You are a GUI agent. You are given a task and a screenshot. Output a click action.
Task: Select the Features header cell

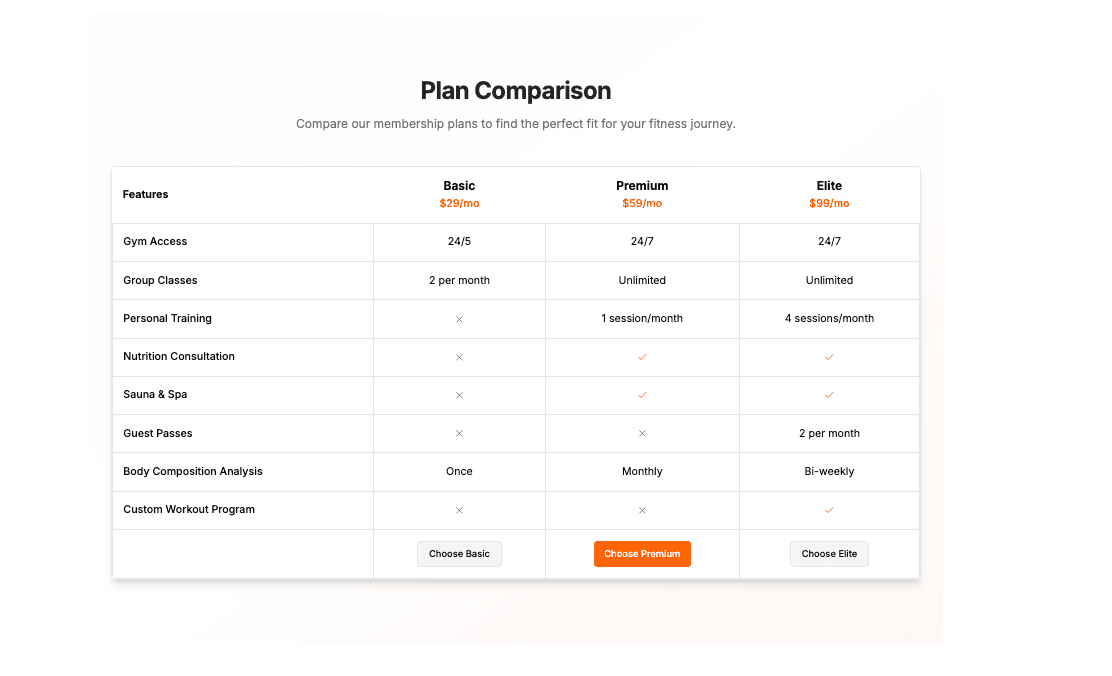click(x=145, y=194)
